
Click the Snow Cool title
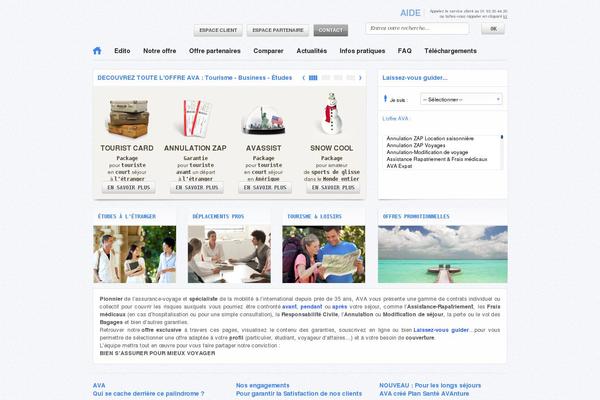[332, 148]
